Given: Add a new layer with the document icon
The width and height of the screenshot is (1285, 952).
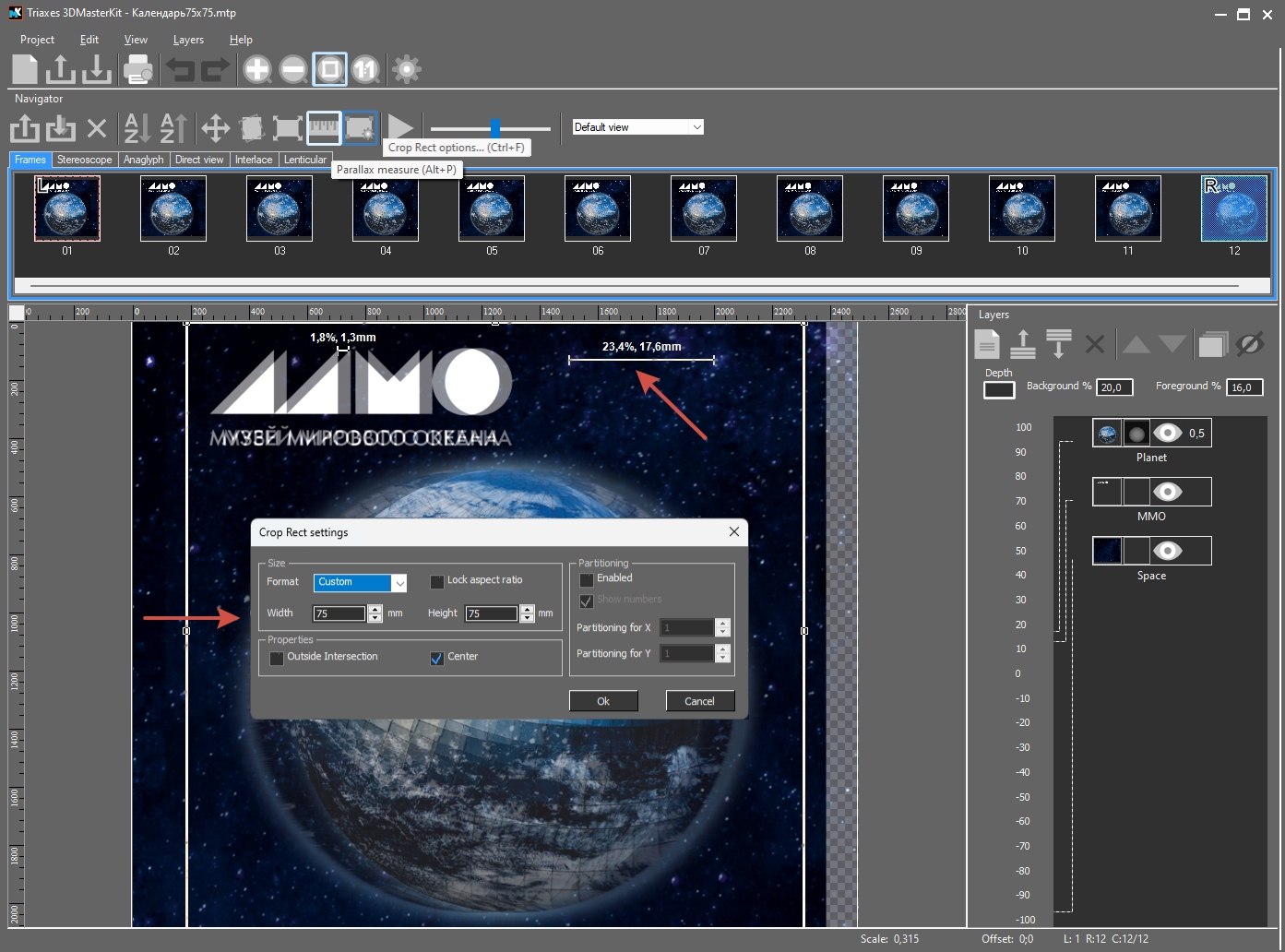Looking at the screenshot, I should (x=986, y=343).
